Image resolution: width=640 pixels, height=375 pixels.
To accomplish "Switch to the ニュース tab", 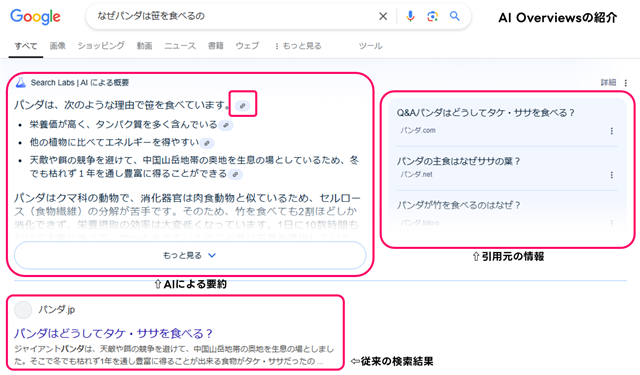I will point(180,46).
